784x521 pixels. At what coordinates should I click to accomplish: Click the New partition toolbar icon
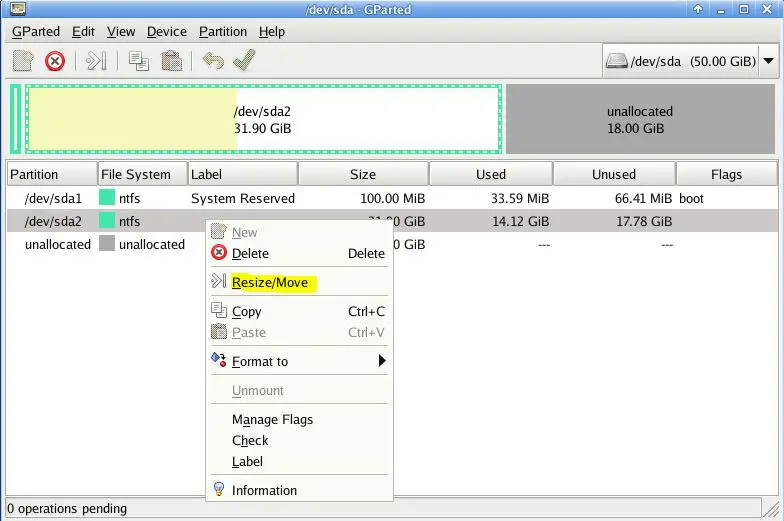point(23,61)
